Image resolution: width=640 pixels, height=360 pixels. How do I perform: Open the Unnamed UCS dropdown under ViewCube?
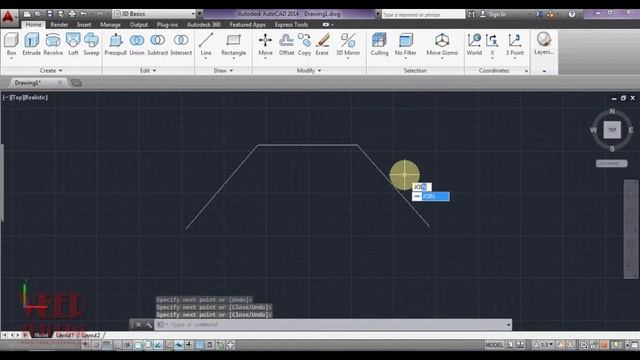[611, 163]
